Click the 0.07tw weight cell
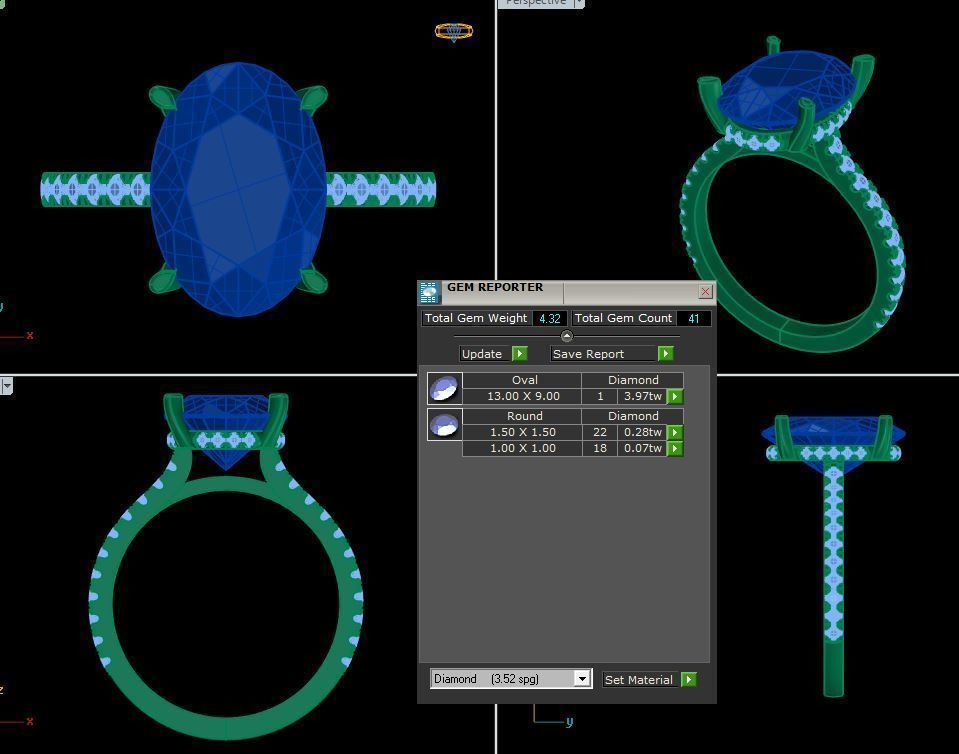 click(642, 448)
